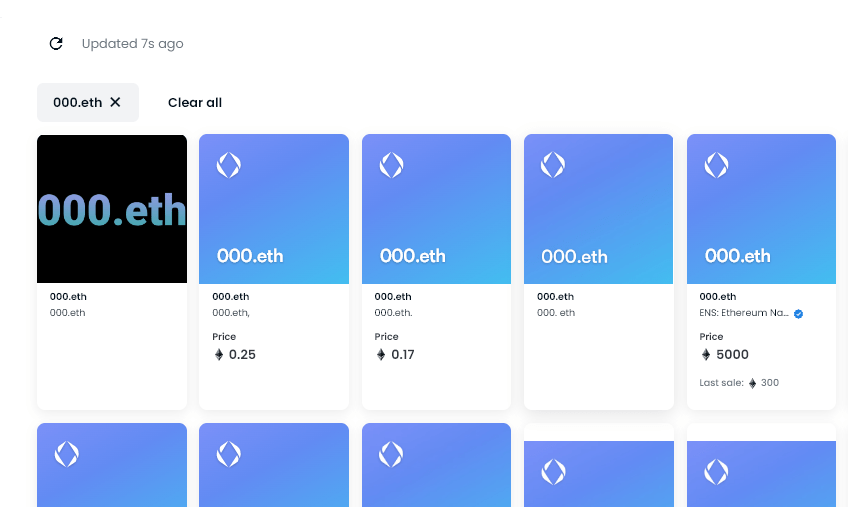
Task: Remove the 000.eth filter chip via X
Action: 115,102
